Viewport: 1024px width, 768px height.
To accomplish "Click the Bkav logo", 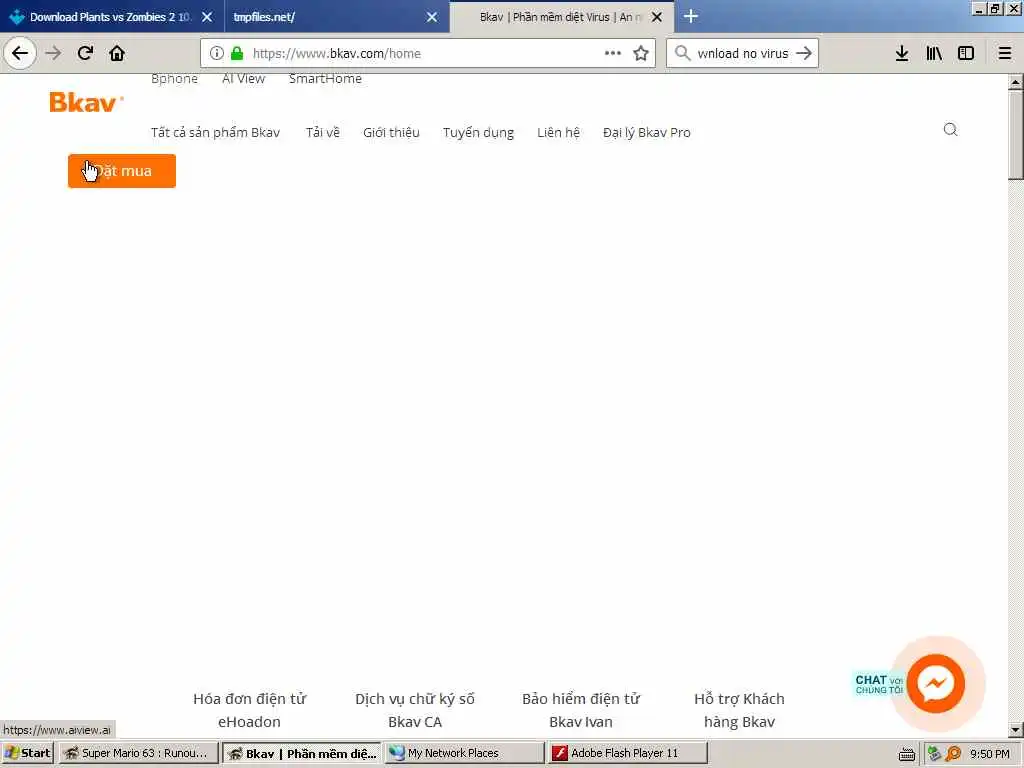I will pyautogui.click(x=86, y=102).
